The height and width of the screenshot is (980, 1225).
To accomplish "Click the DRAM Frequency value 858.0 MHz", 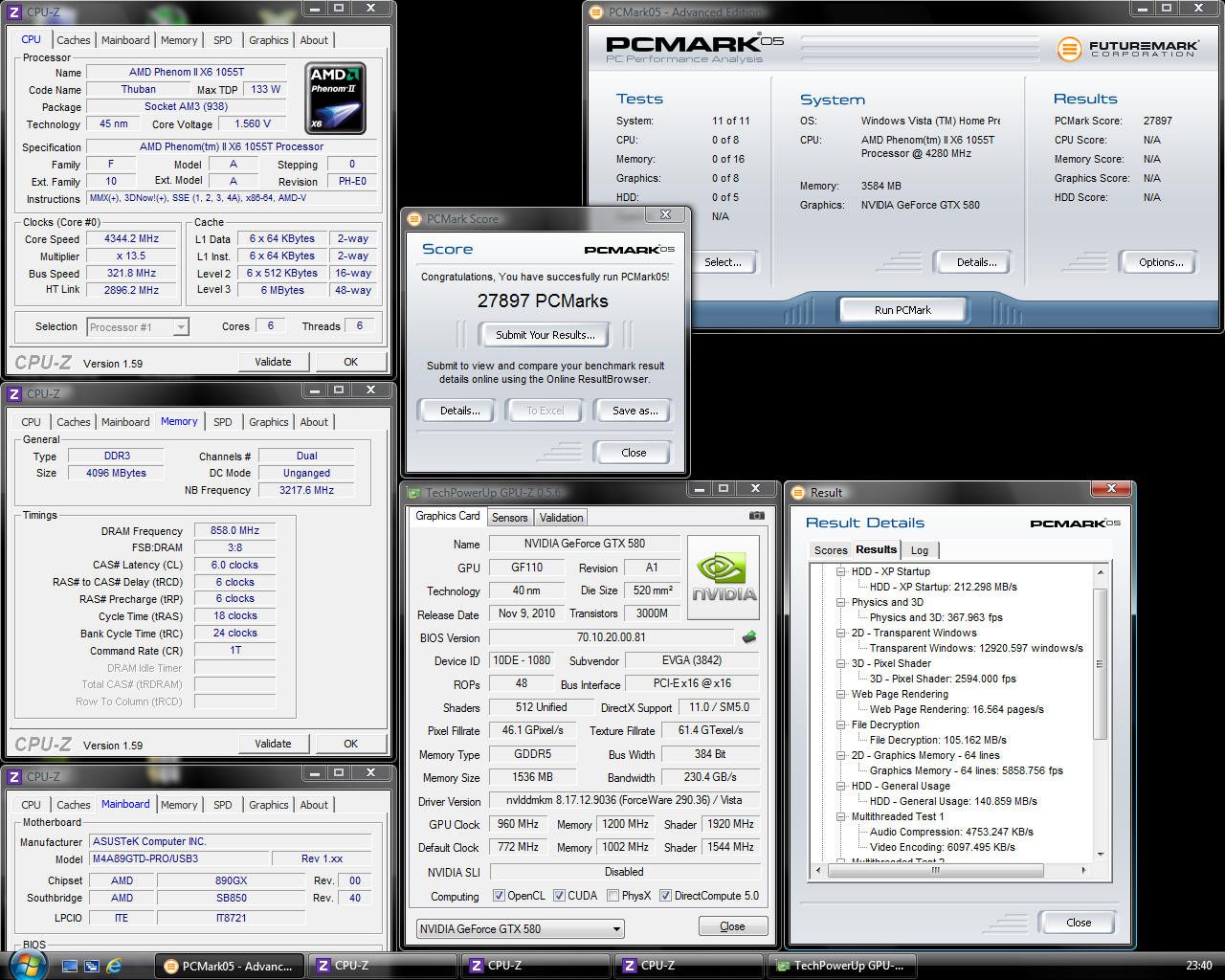I will [235, 530].
